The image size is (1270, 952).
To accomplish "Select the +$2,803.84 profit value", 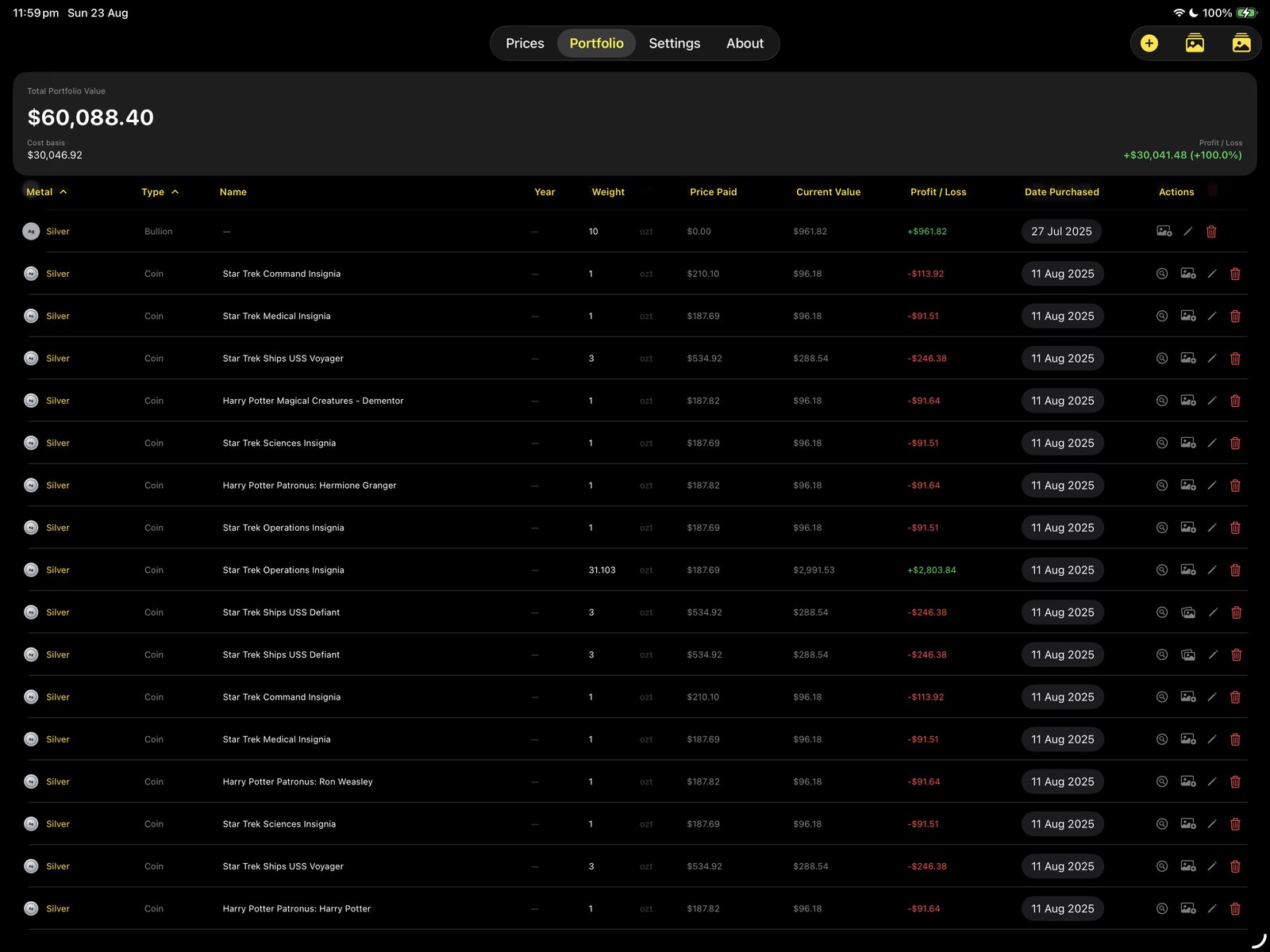I will coord(932,570).
